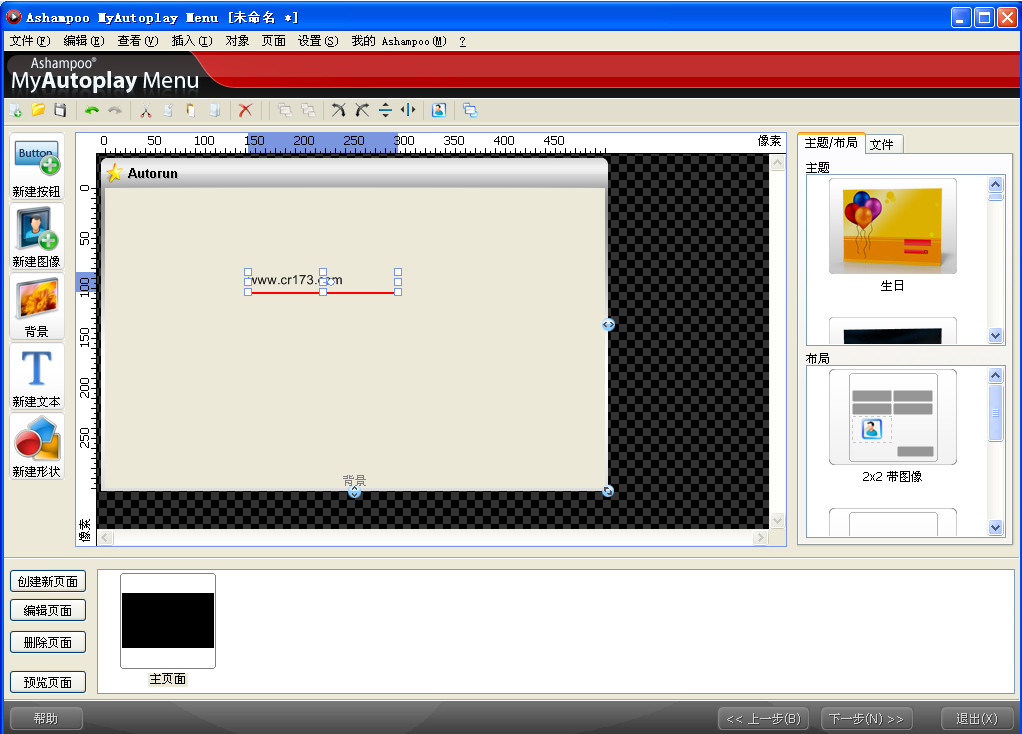Add new text with 新建文本
Image resolution: width=1022 pixels, height=734 pixels.
click(36, 377)
